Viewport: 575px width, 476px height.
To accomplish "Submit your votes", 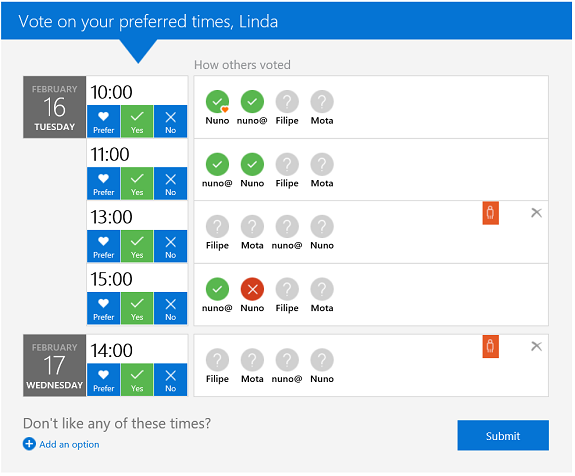I will tap(505, 437).
